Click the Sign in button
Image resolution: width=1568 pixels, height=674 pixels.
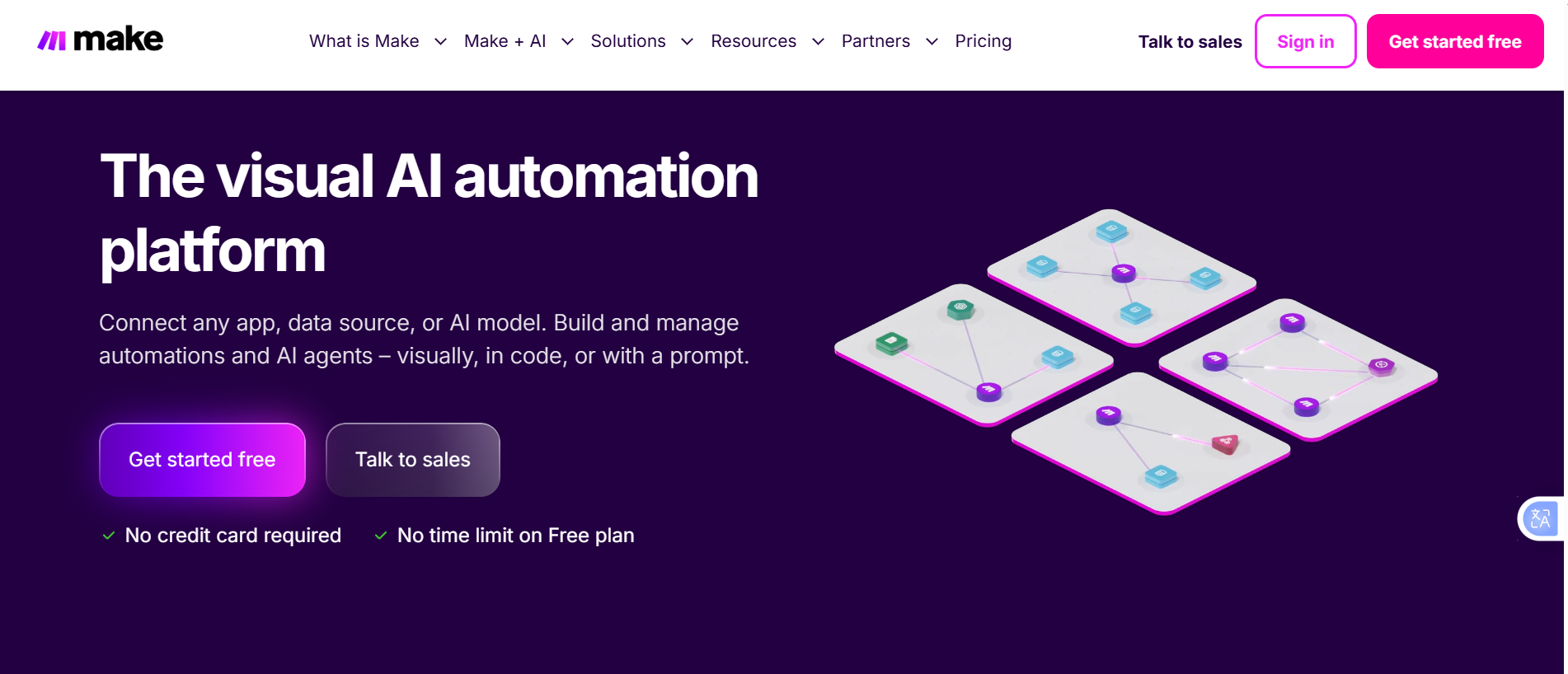[x=1305, y=41]
